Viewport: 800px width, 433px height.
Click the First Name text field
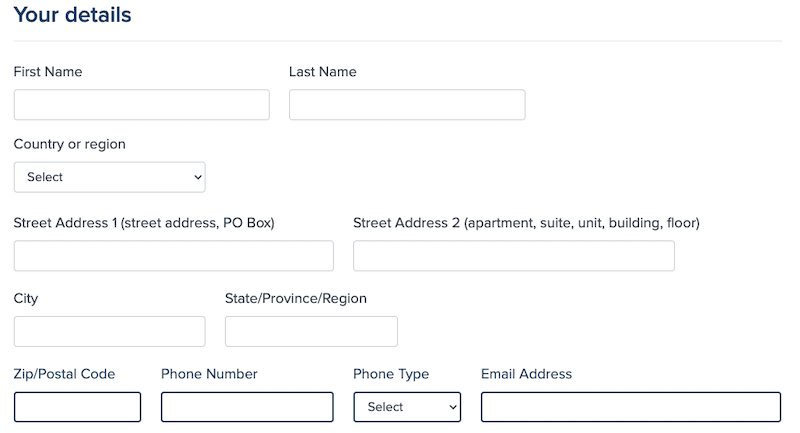click(x=141, y=105)
